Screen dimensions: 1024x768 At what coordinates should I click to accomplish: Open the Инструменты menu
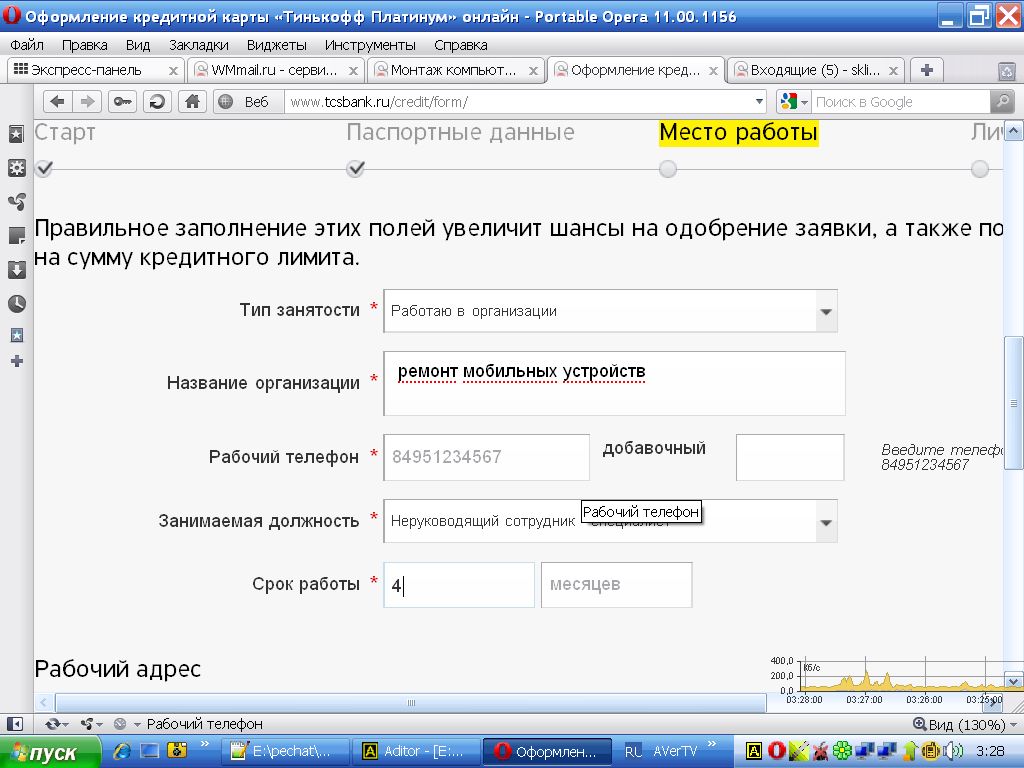coord(370,45)
